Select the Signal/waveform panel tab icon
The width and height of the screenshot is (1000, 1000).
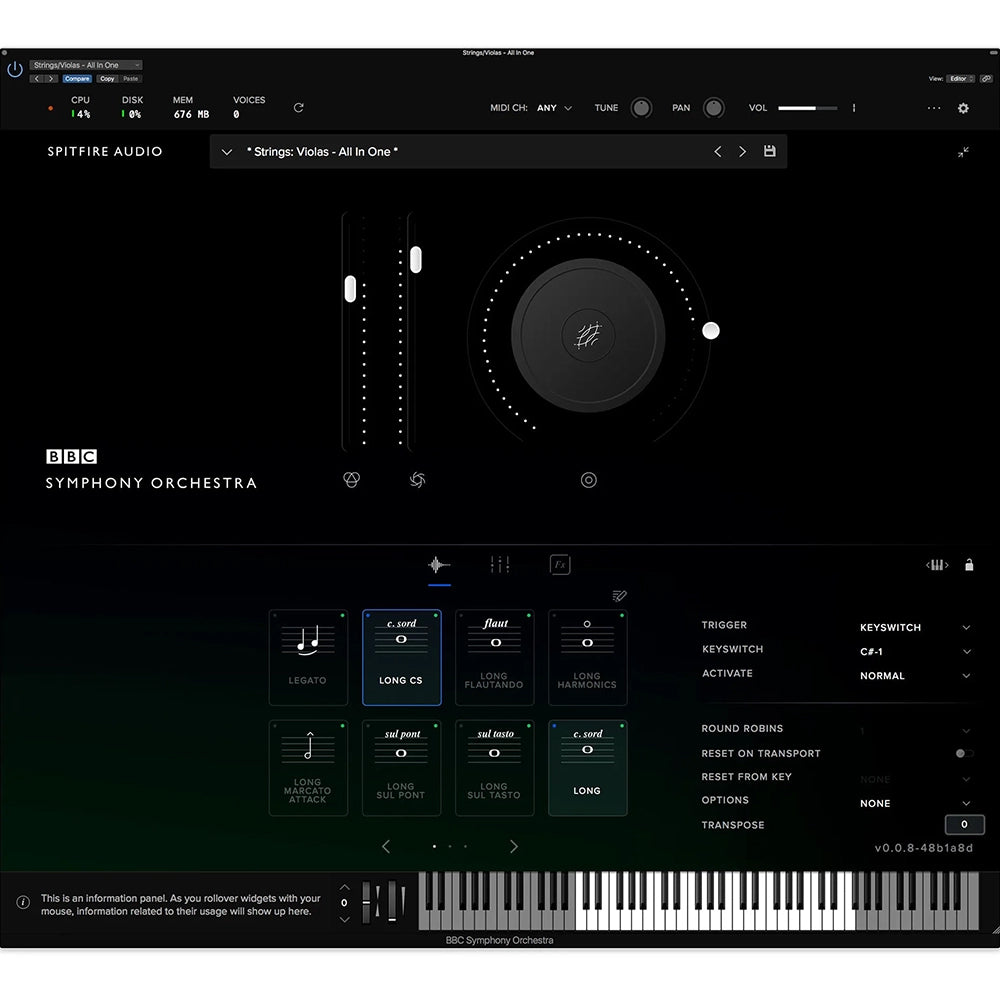[x=438, y=563]
